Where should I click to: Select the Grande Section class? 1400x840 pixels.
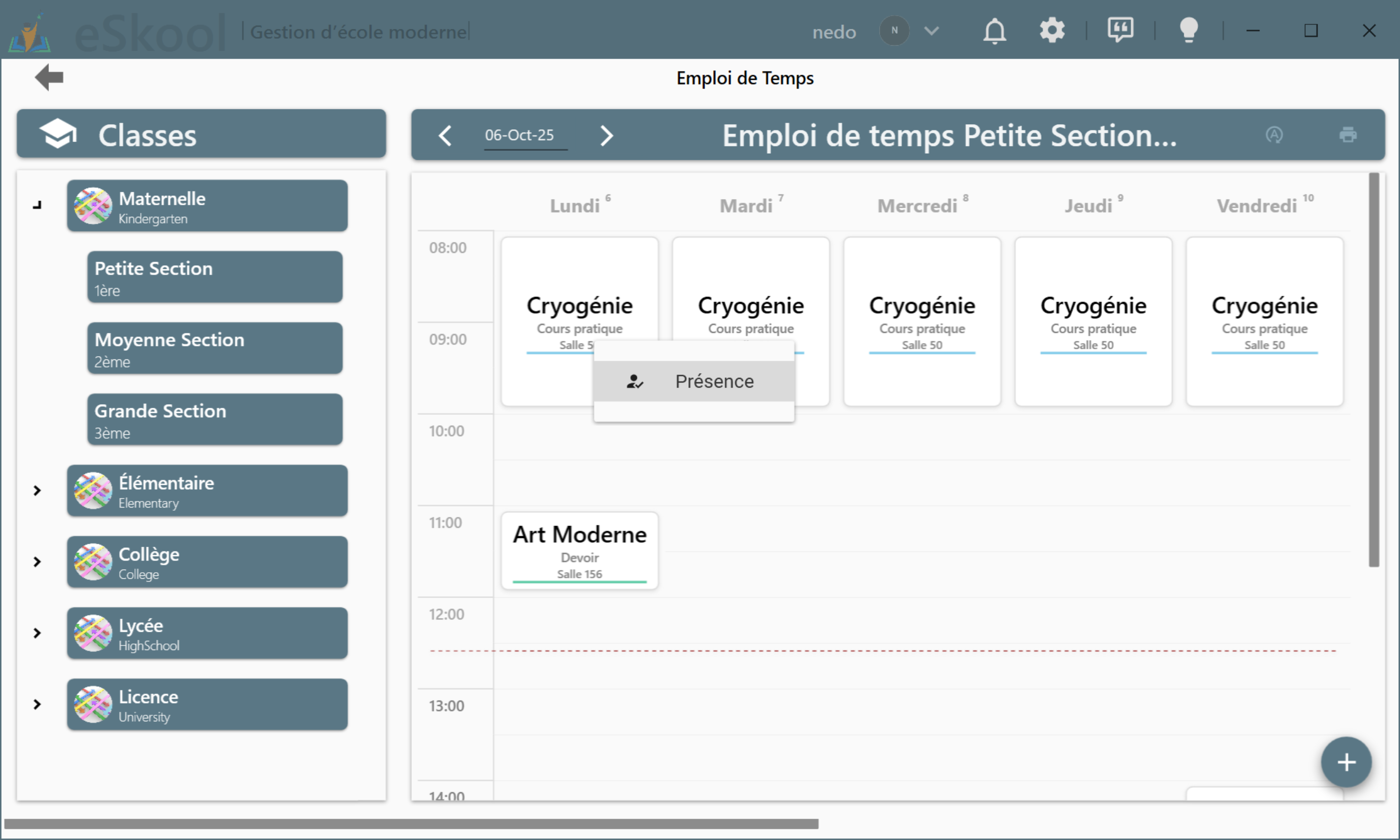click(214, 419)
